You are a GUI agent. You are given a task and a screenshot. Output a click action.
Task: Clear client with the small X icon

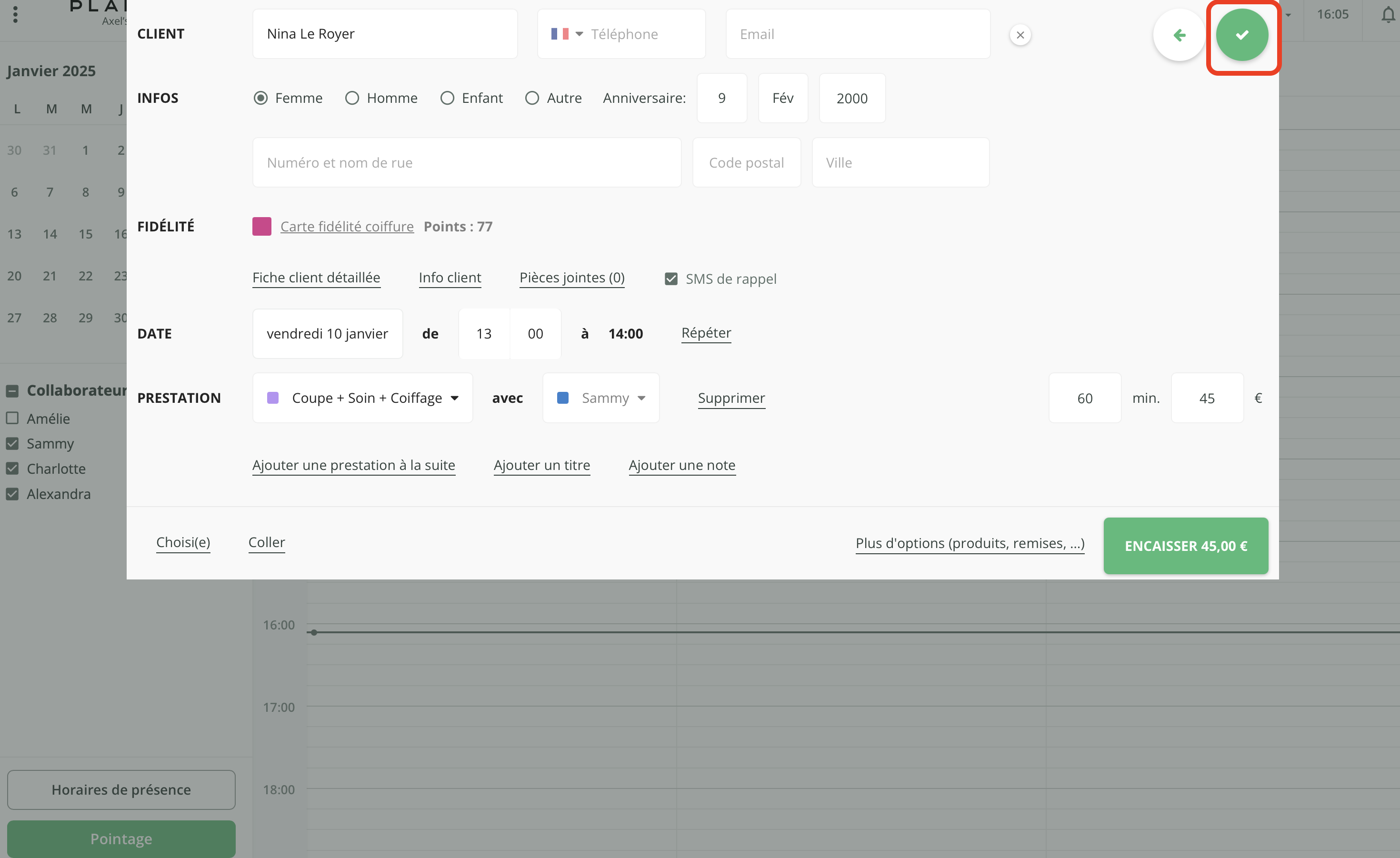pos(1020,35)
